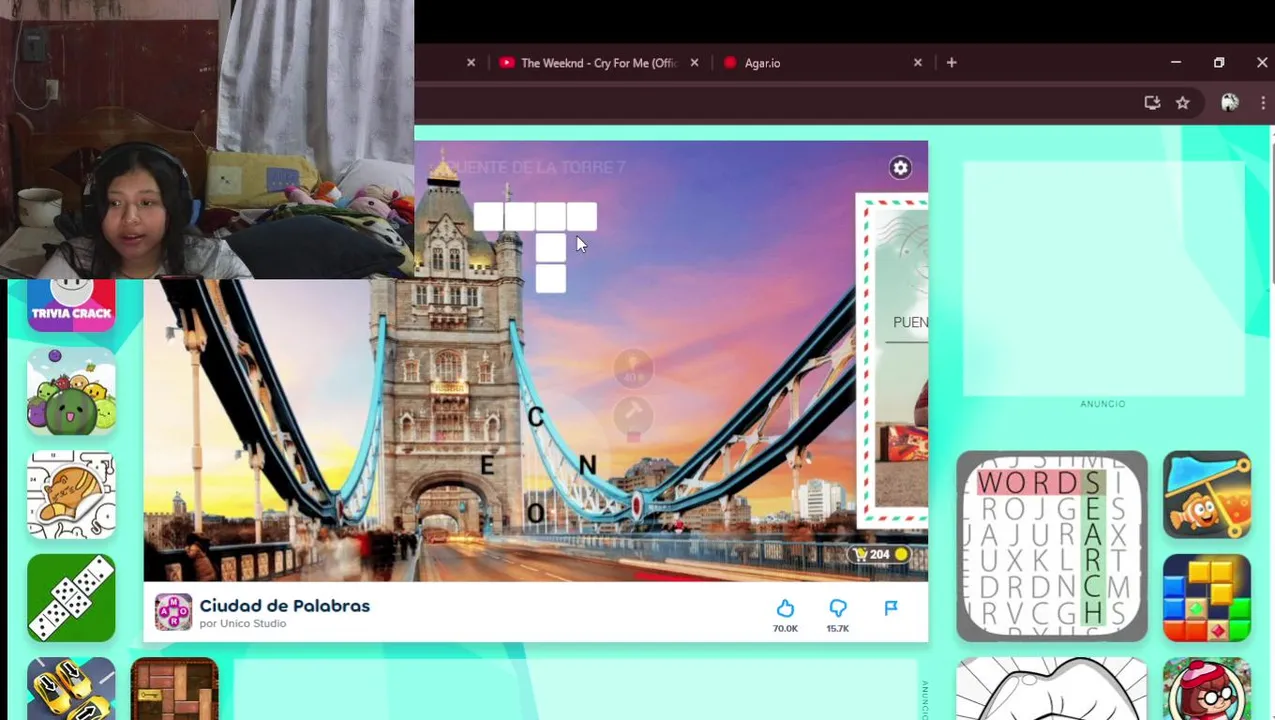The image size is (1275, 720).
Task: Click the hammer hint button in game
Action: click(633, 415)
